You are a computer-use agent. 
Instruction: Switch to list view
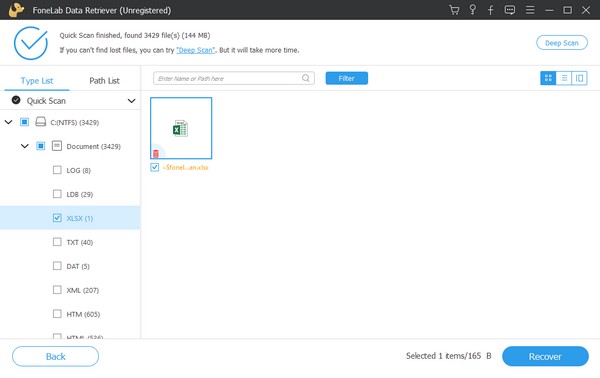(x=564, y=78)
